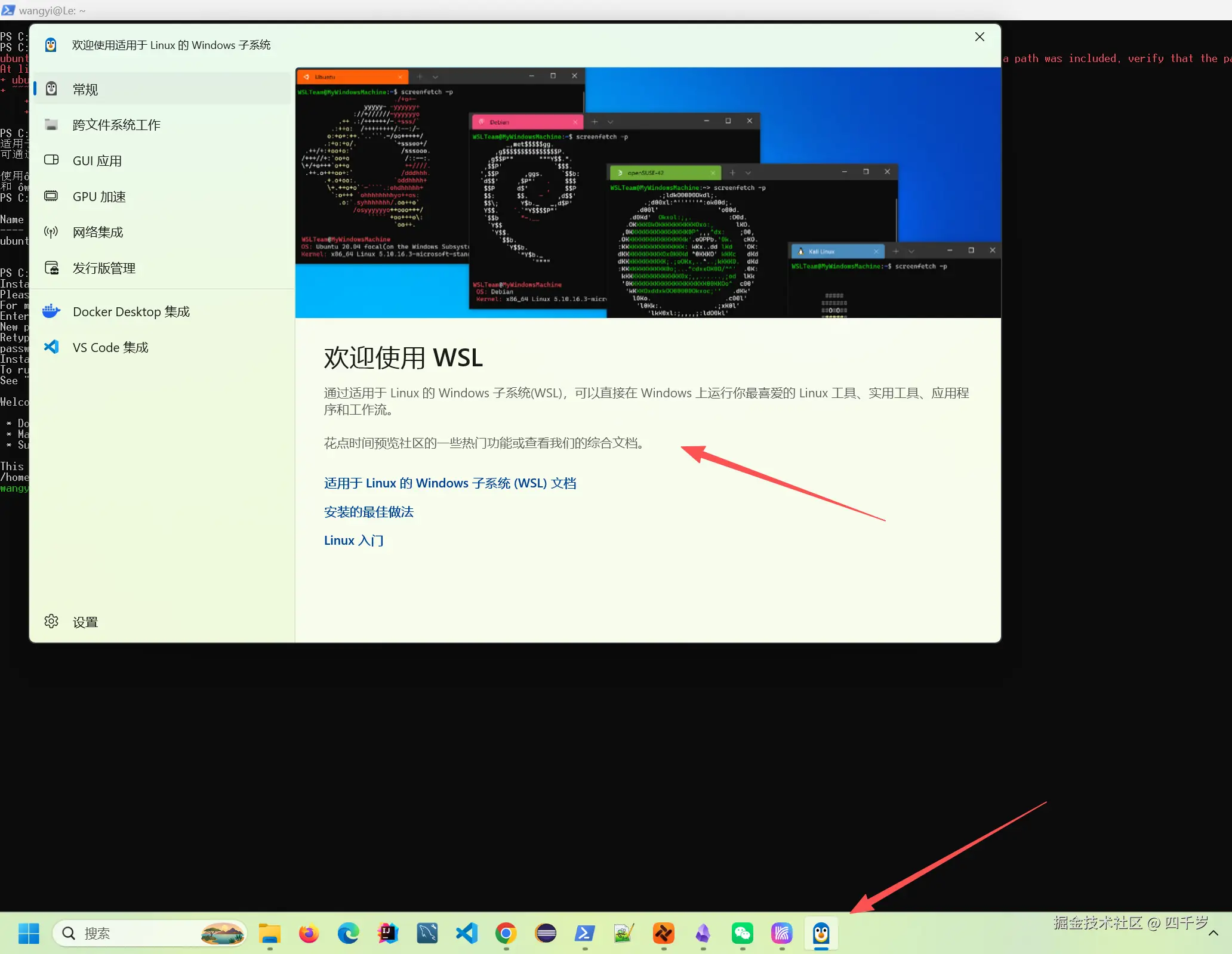Click the WSL terminals banner image
This screenshot has height=954, width=1232.
click(x=648, y=192)
